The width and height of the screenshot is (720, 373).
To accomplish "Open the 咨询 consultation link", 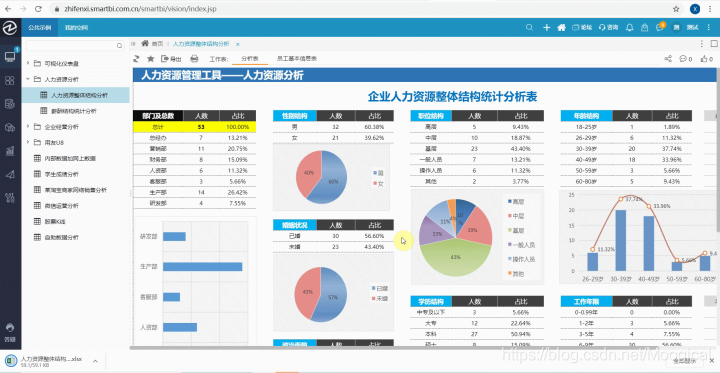I will [609, 28].
